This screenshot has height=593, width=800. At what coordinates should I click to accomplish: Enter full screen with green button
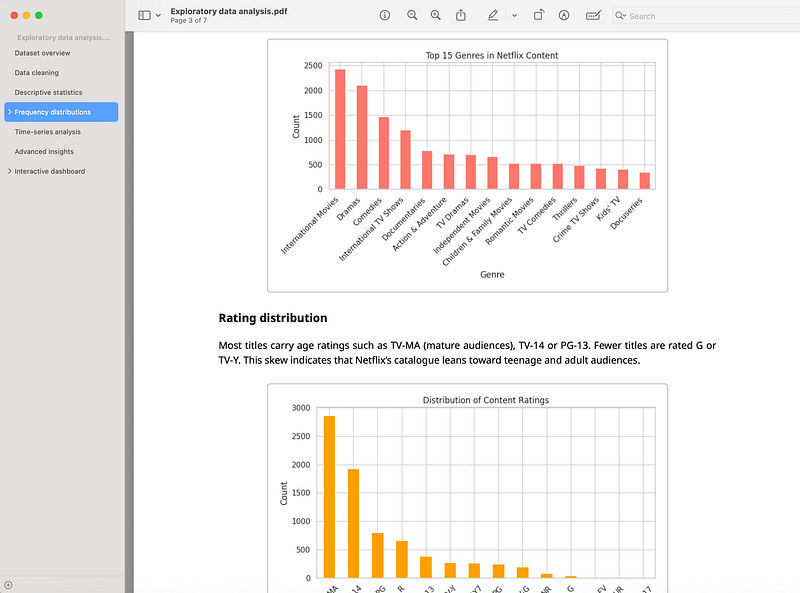[39, 15]
